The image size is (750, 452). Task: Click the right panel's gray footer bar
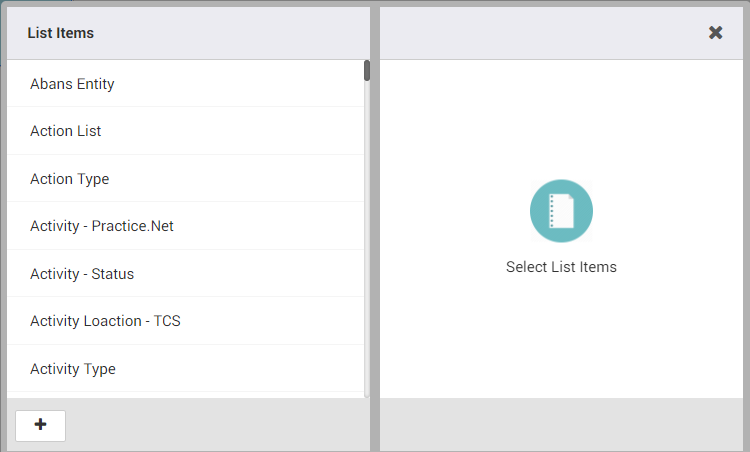561,425
